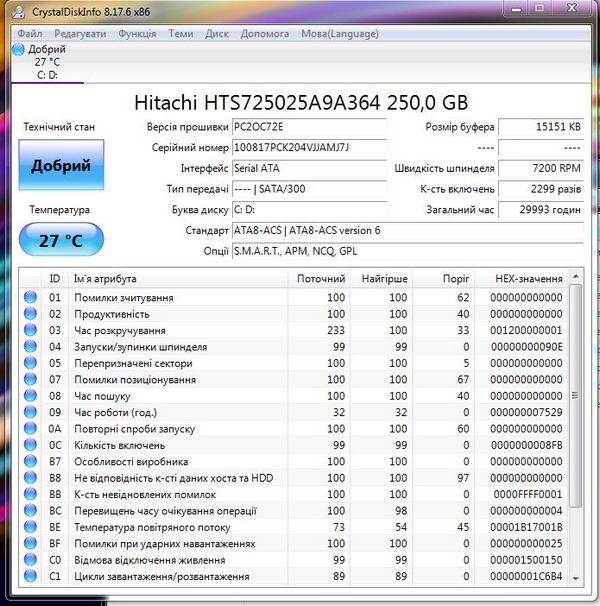600x606 pixels.
Task: Click the attribute list scrollbar down arrow
Action: (x=576, y=579)
